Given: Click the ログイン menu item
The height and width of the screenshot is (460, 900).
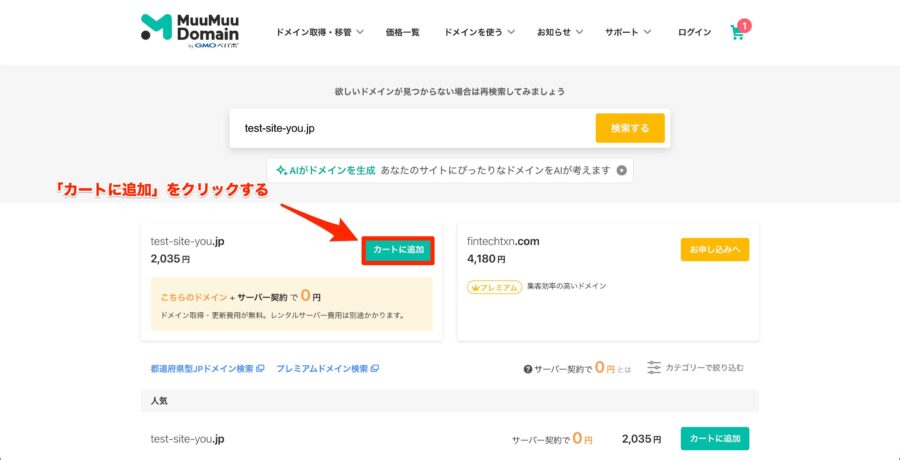Looking at the screenshot, I should [x=695, y=32].
